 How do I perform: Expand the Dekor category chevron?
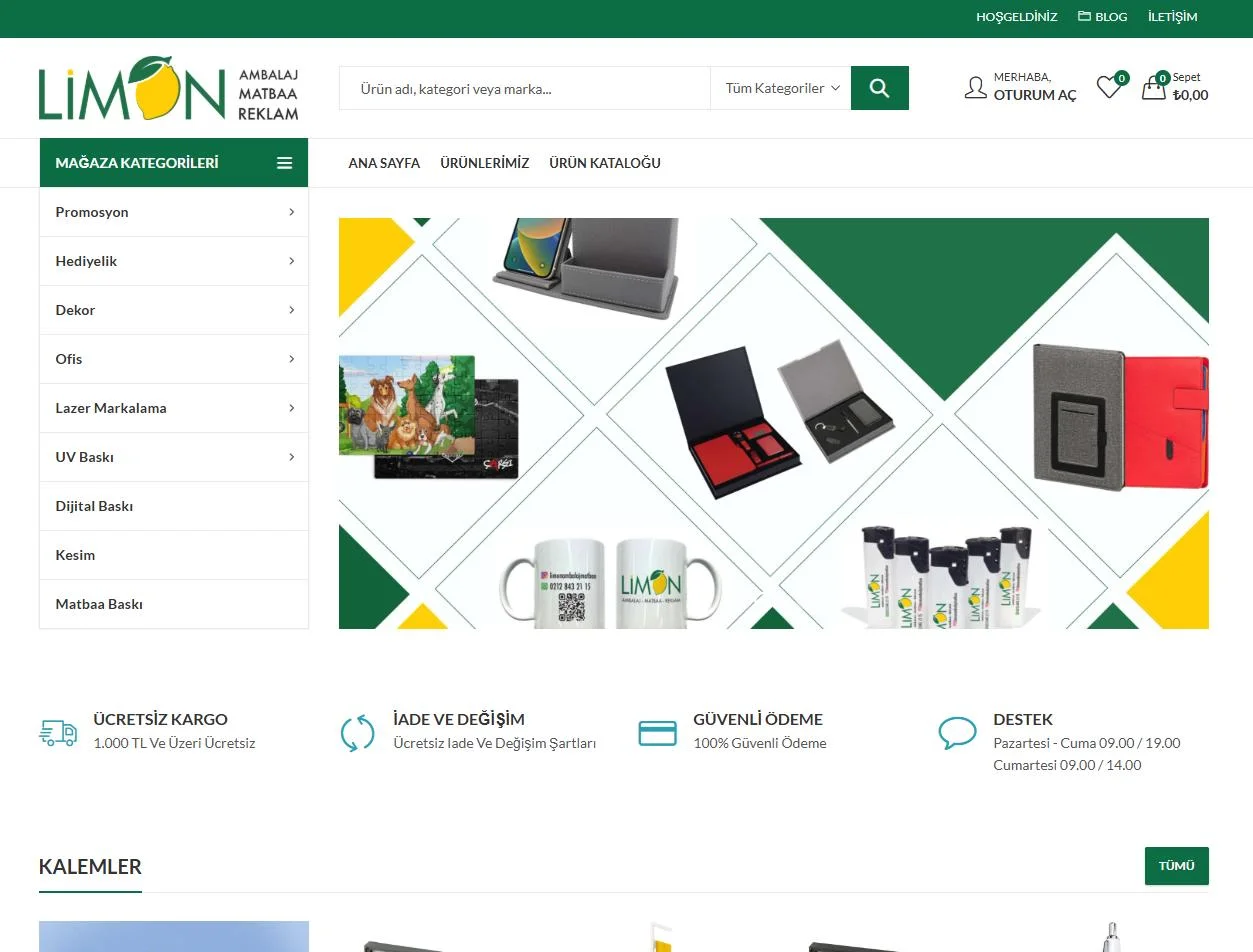point(291,310)
